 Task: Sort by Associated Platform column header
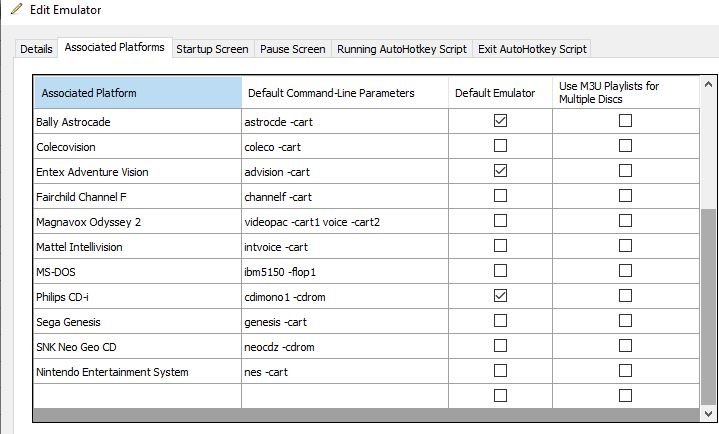138,93
